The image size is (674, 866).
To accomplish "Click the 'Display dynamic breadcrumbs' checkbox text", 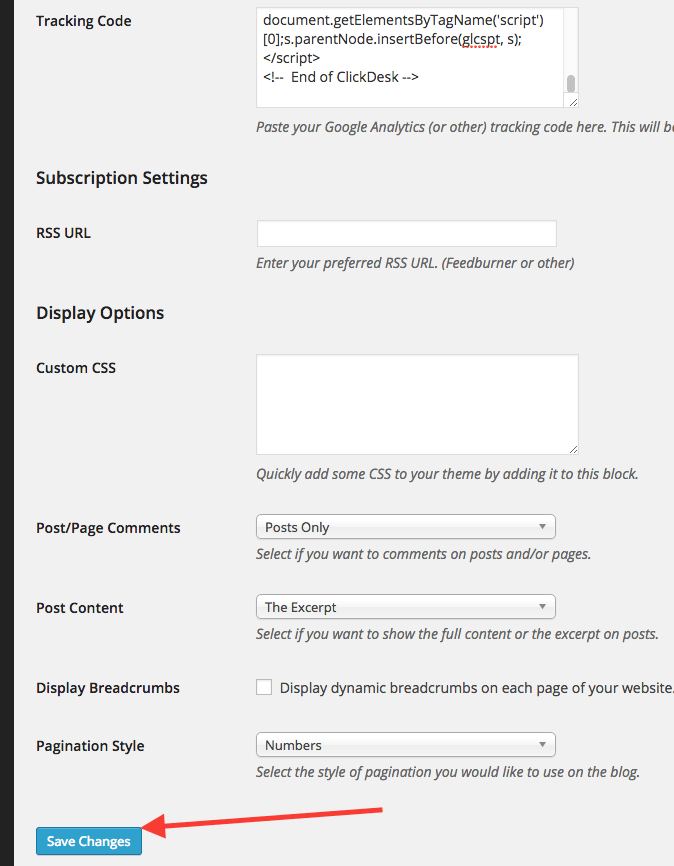I will (477, 688).
